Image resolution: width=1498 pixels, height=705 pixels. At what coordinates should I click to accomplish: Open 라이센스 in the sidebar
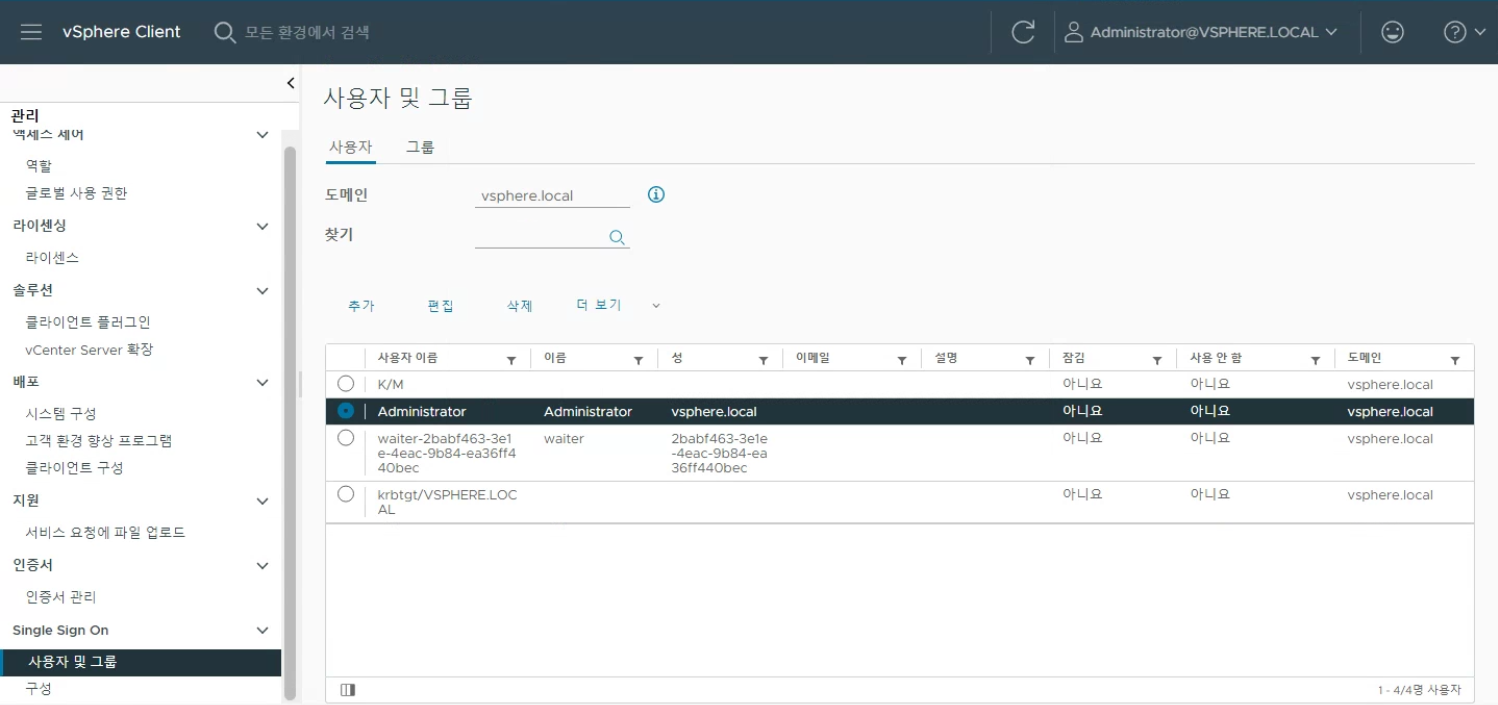[52, 257]
